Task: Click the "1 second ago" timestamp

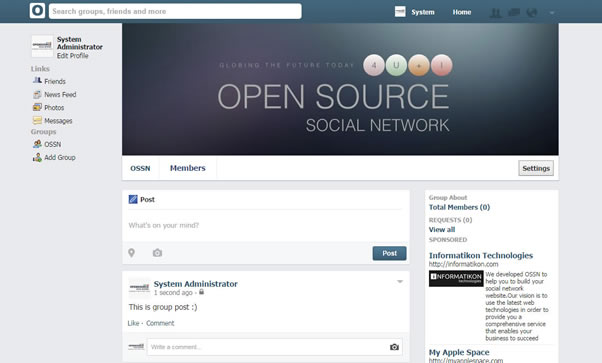Action: 173,293
